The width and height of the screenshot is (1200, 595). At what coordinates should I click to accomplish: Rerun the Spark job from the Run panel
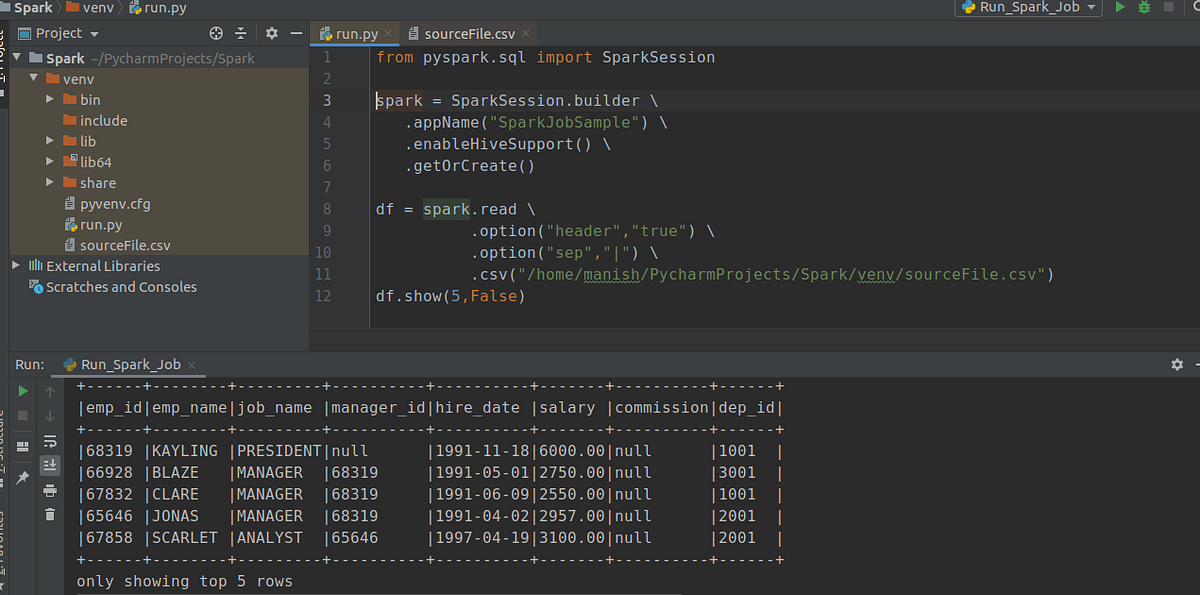click(x=22, y=390)
